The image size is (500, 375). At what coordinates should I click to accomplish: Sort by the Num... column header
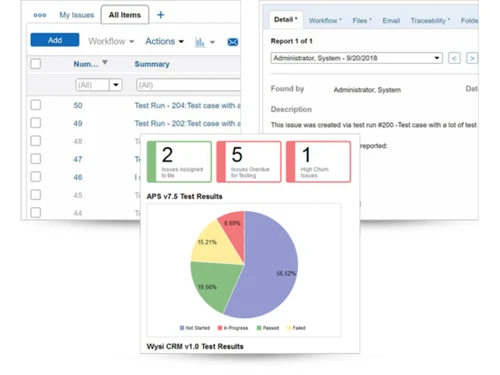pyautogui.click(x=86, y=64)
